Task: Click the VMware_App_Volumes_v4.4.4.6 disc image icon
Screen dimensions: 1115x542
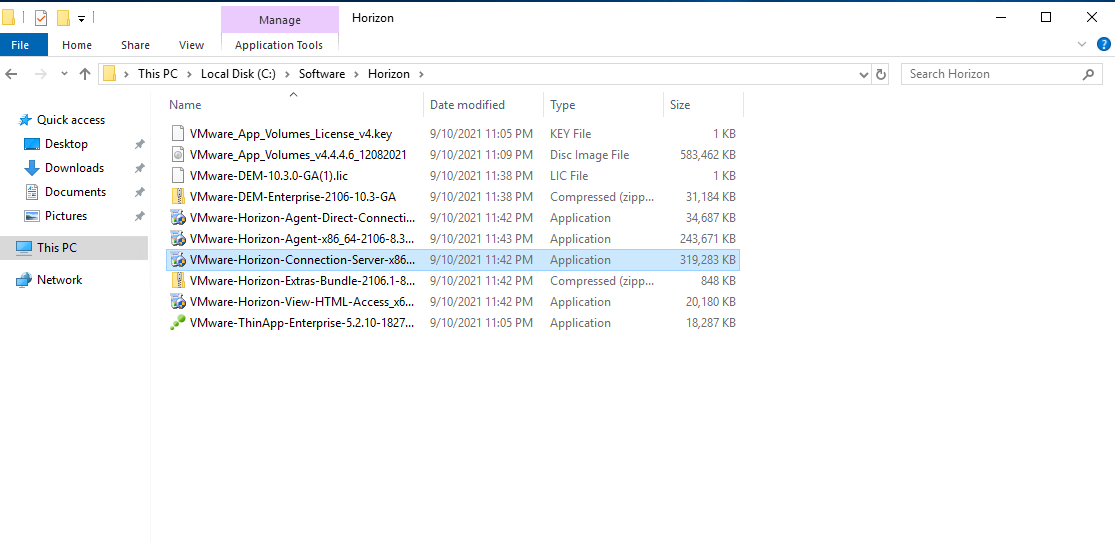Action: coord(178,154)
